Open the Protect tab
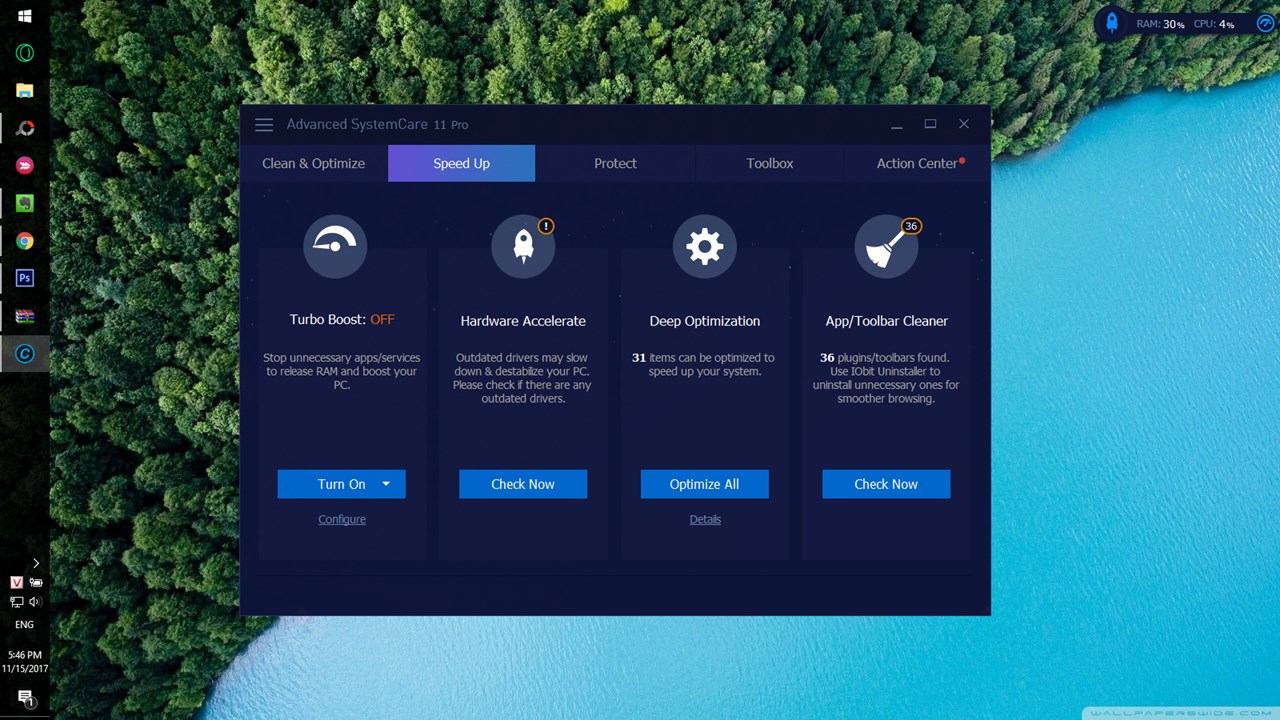The height and width of the screenshot is (720, 1280). click(615, 163)
